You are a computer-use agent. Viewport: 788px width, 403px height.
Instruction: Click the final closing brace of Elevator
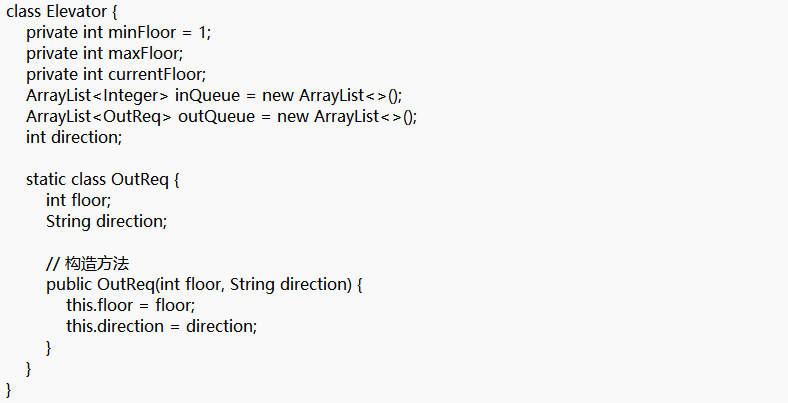coord(9,389)
